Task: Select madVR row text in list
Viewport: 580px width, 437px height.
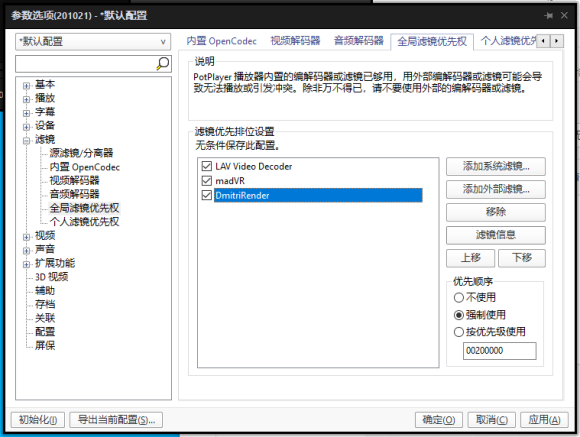Action: tap(230, 181)
